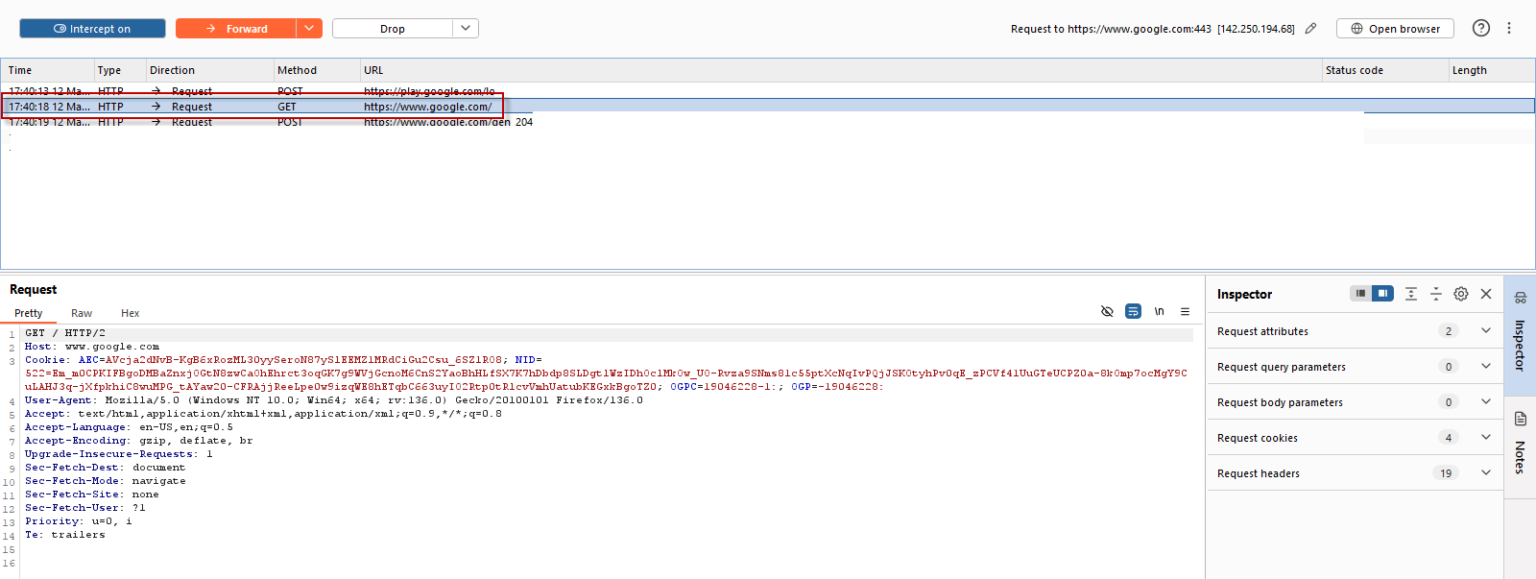Toggle soft word wrap in the request editor
This screenshot has height=579, width=1536.
1133,312
